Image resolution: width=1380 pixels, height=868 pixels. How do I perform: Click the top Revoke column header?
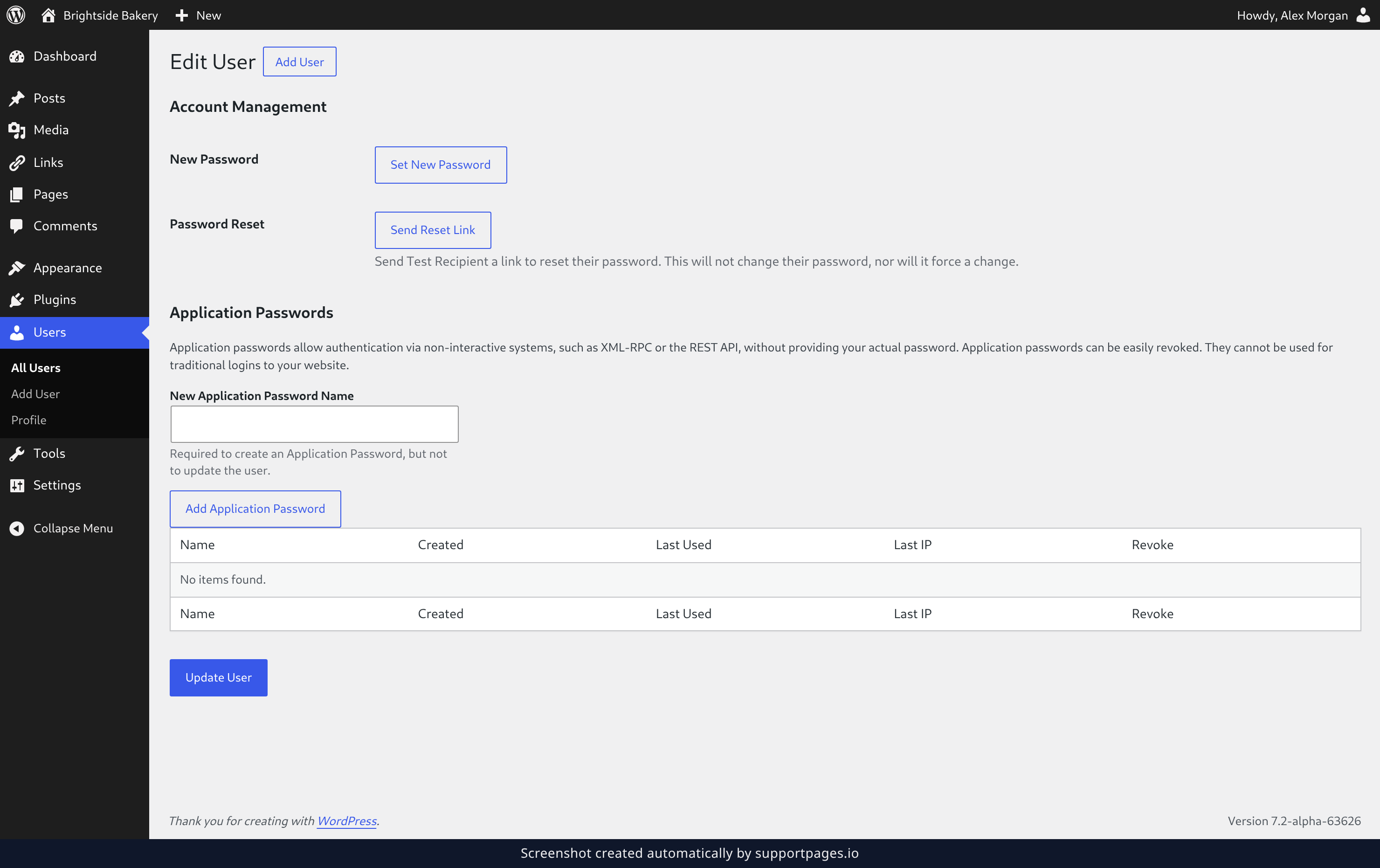coord(1152,545)
